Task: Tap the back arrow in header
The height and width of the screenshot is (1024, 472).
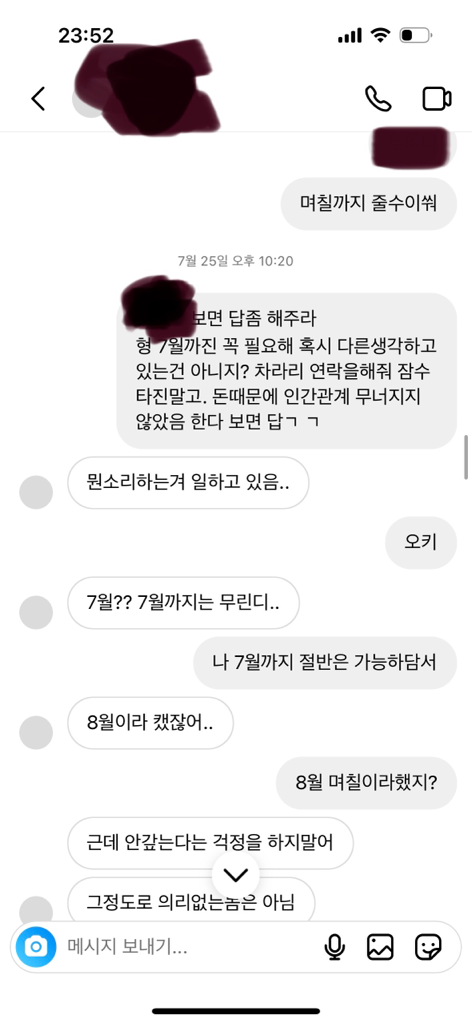Action: 39,99
